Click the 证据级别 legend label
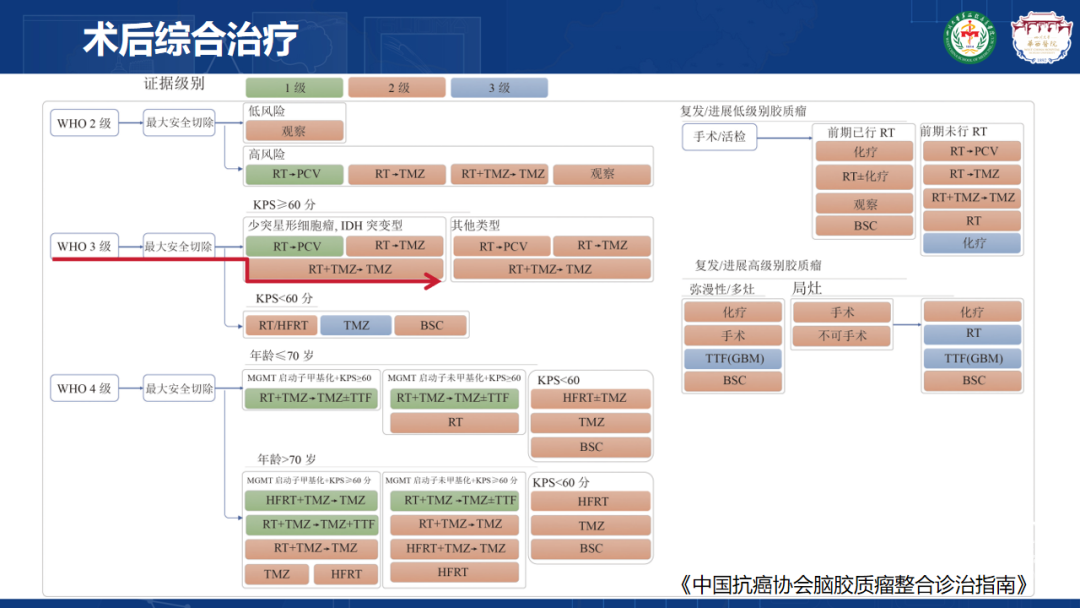This screenshot has height=608, width=1080. (174, 83)
